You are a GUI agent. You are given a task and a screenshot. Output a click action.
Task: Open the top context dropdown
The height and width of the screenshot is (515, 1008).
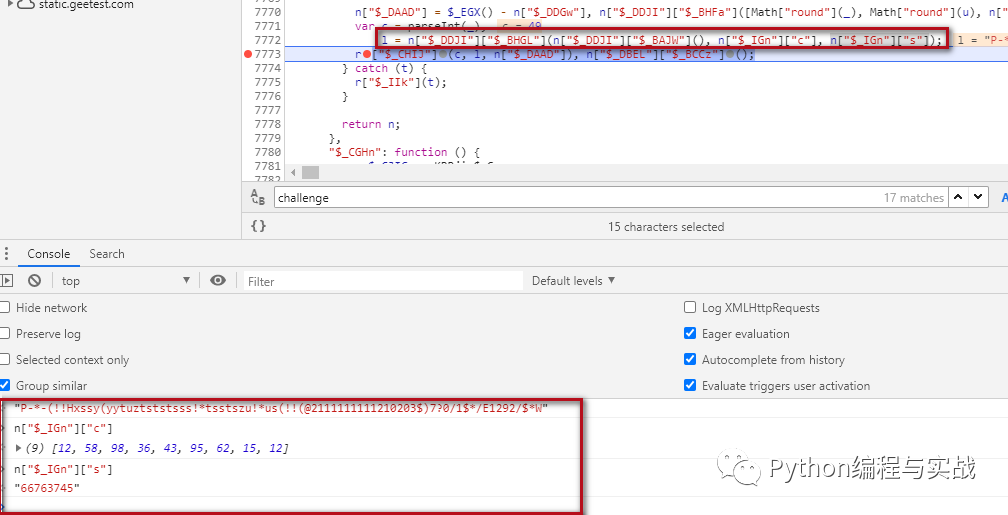coord(126,281)
